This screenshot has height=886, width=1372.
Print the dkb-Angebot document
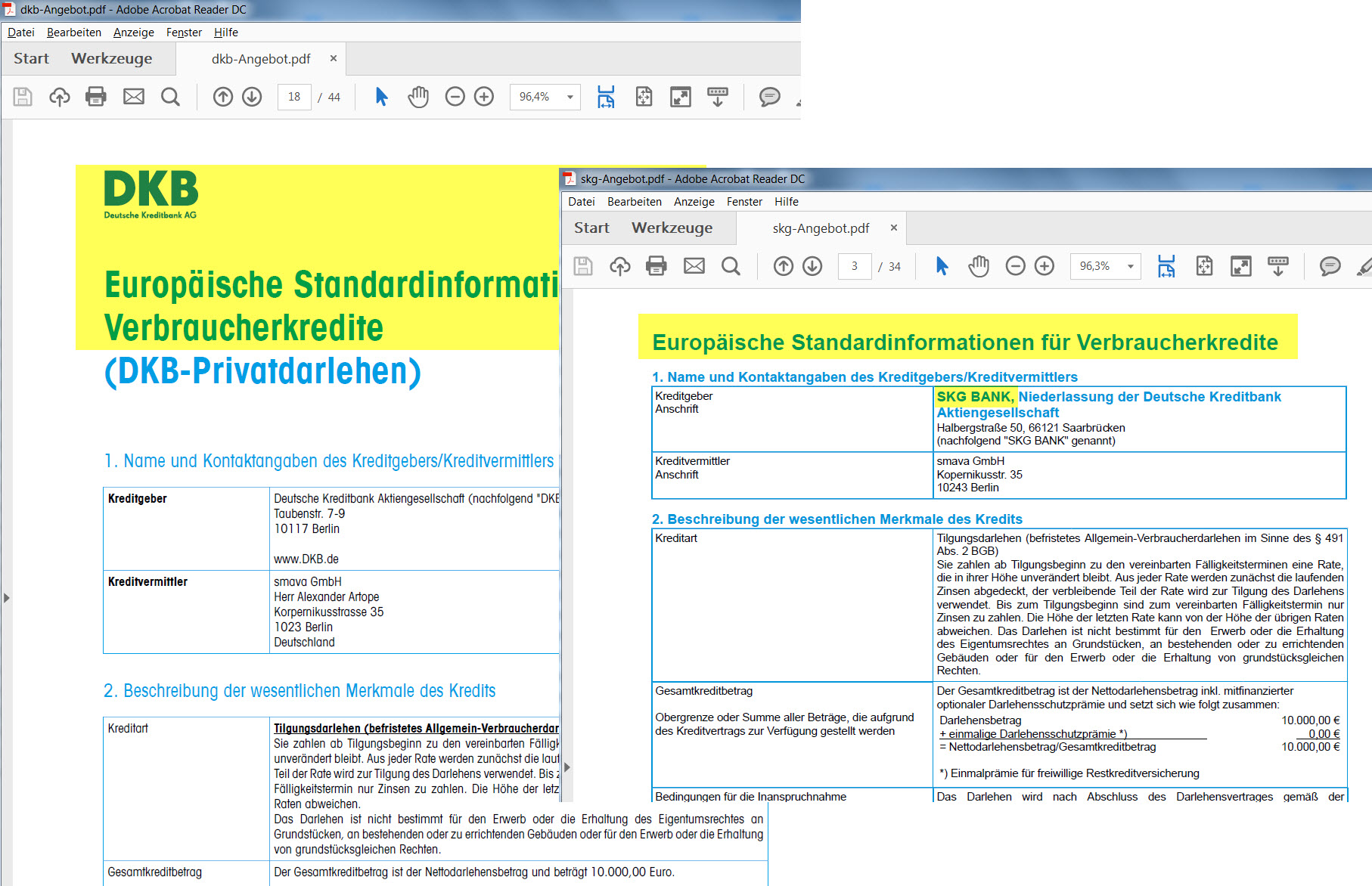click(x=96, y=97)
